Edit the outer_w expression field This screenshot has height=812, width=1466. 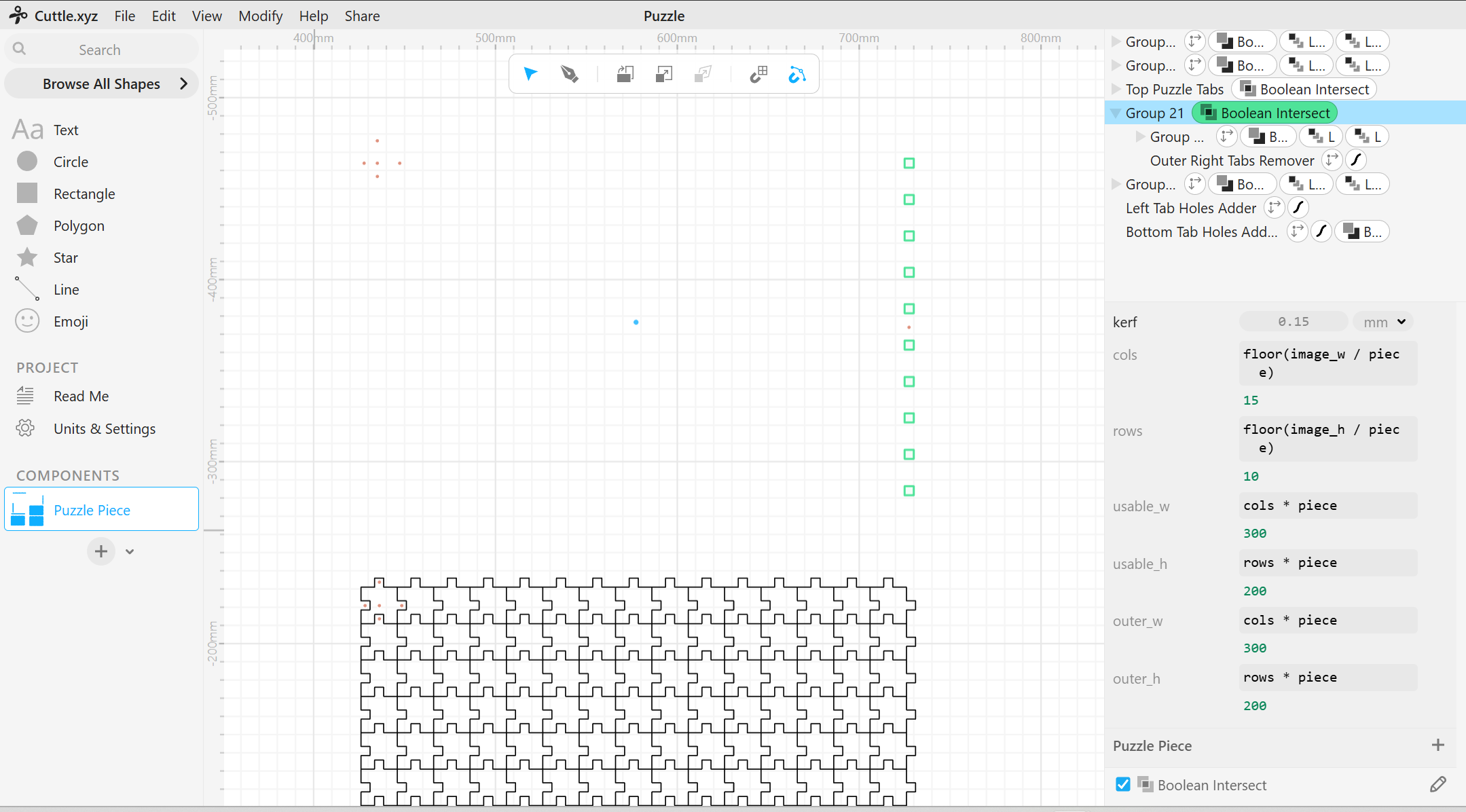click(x=1327, y=620)
